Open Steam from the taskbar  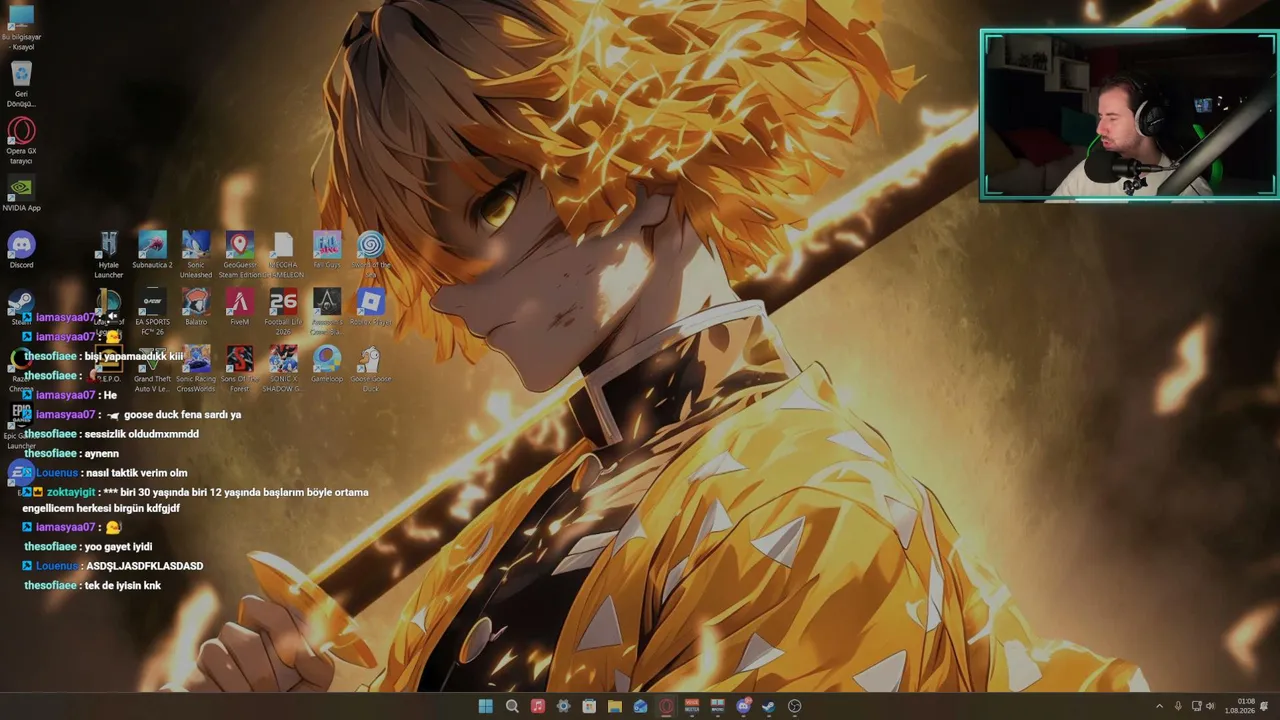tap(768, 706)
